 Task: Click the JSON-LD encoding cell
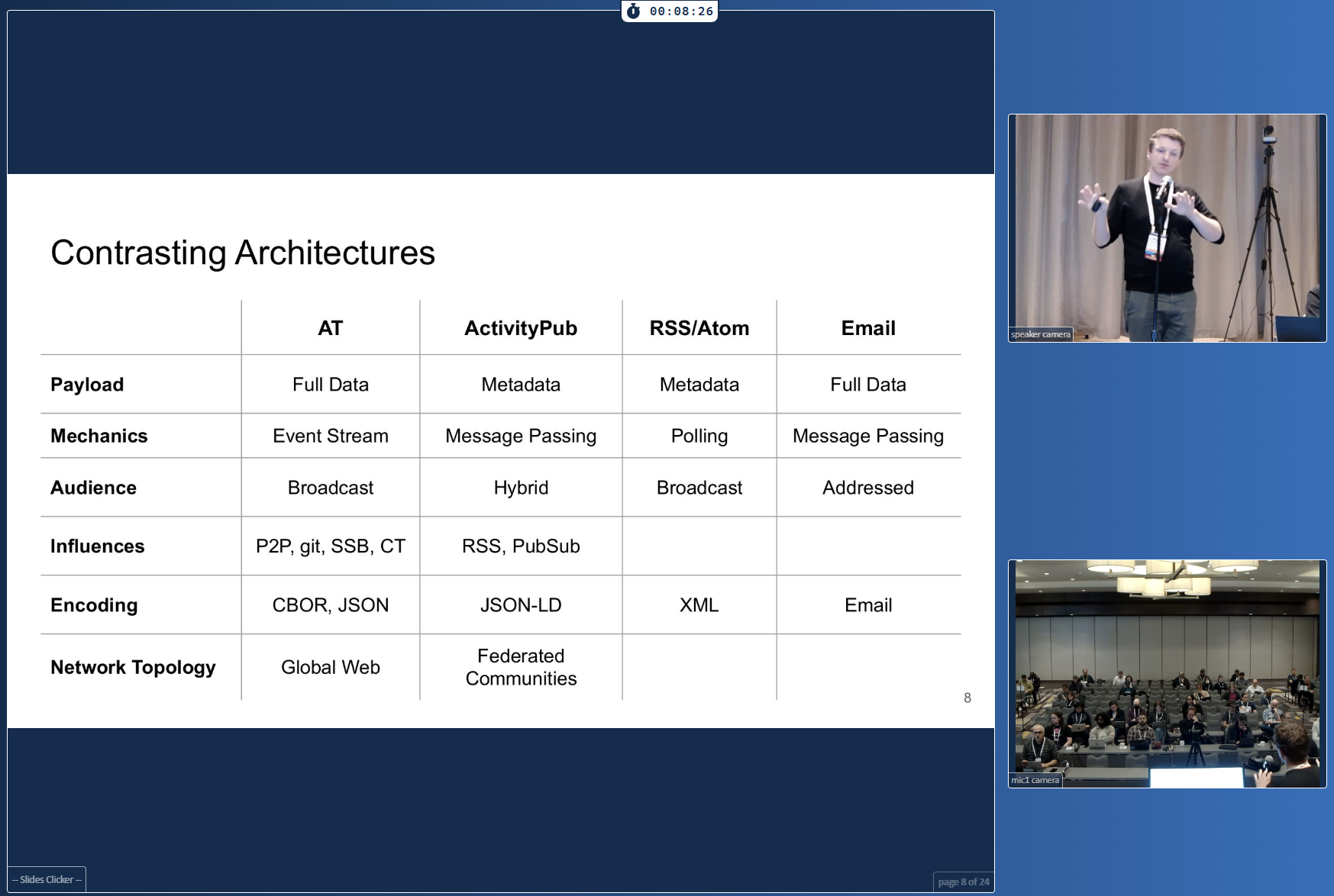521,605
